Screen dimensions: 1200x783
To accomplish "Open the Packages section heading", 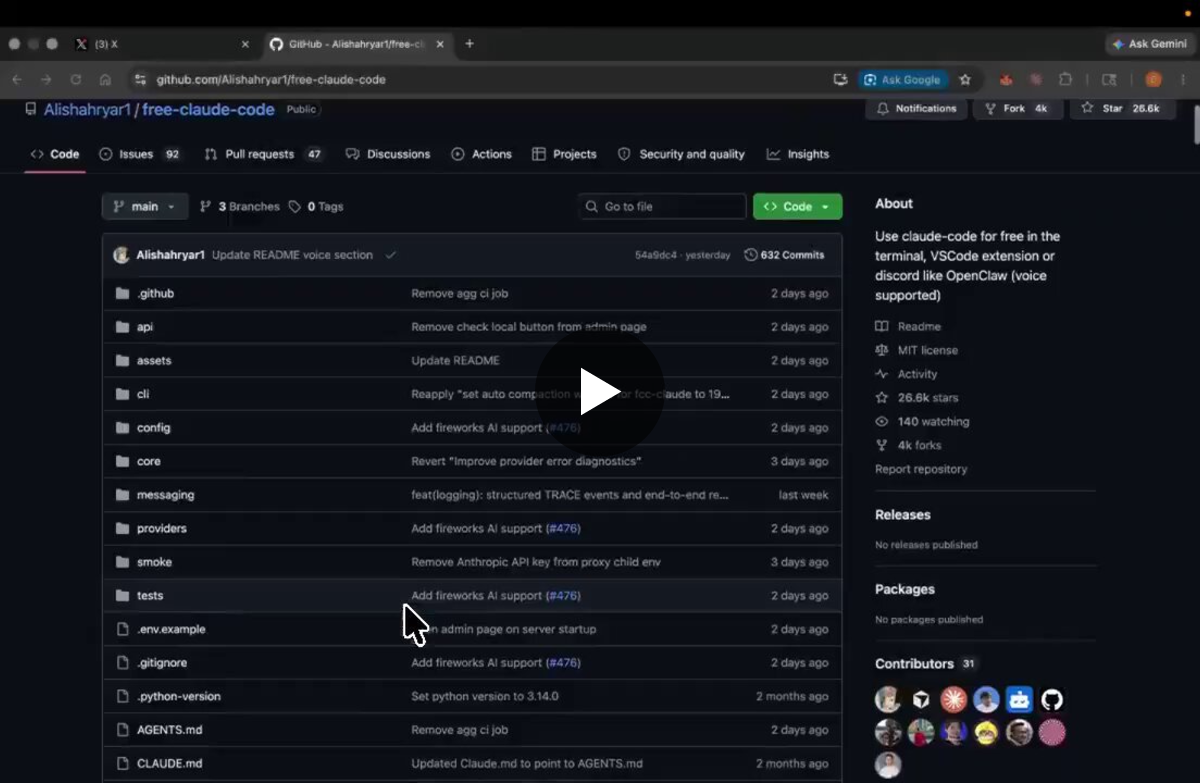I will pos(905,589).
